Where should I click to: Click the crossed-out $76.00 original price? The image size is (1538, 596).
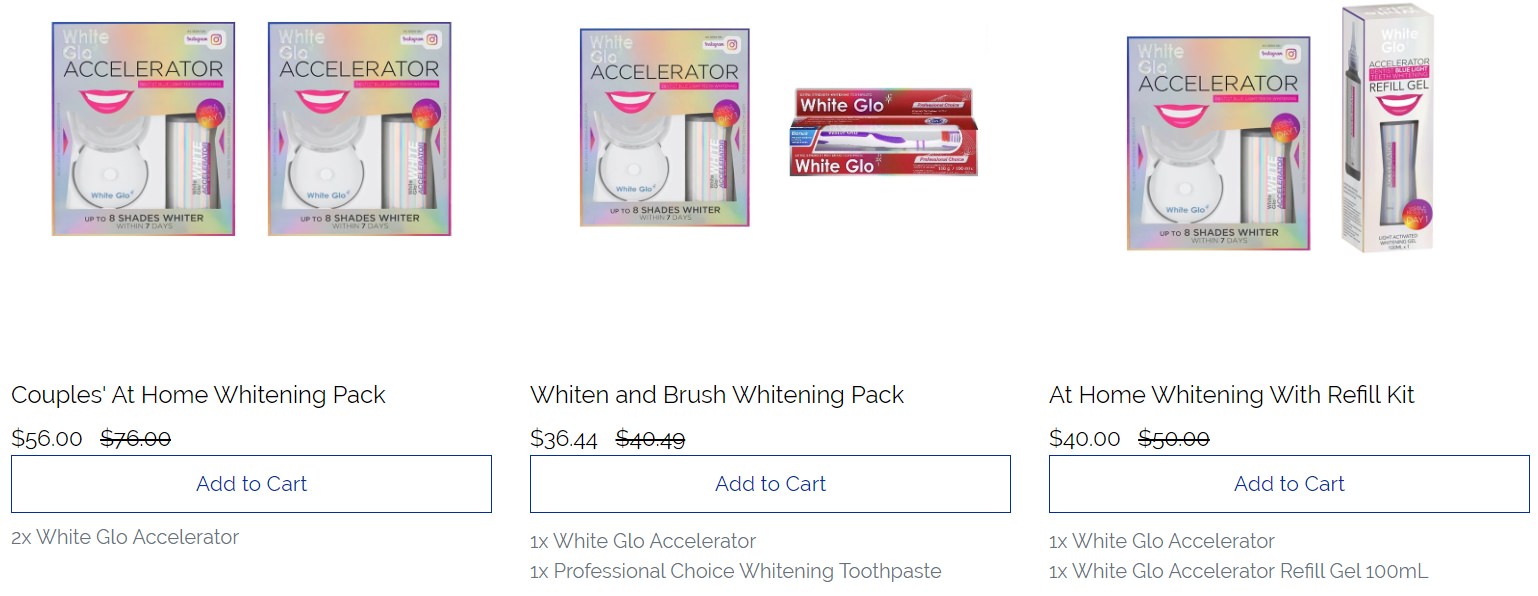point(136,438)
